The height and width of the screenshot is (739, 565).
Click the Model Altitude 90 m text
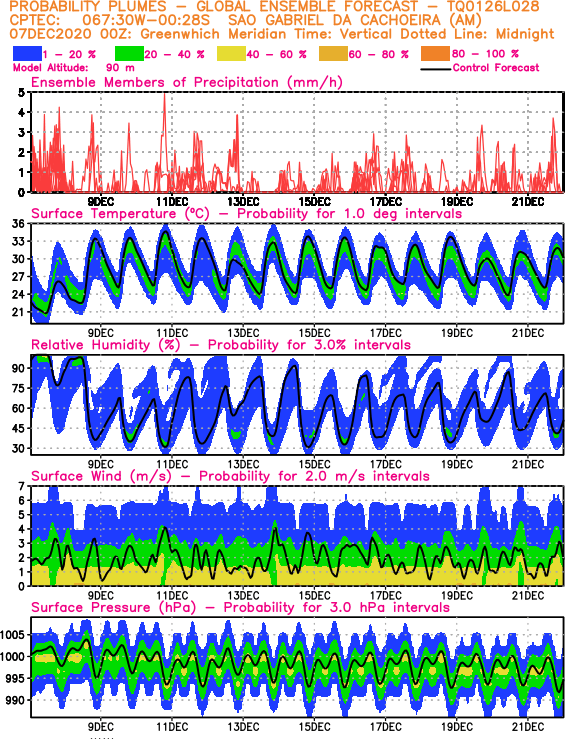tap(74, 68)
